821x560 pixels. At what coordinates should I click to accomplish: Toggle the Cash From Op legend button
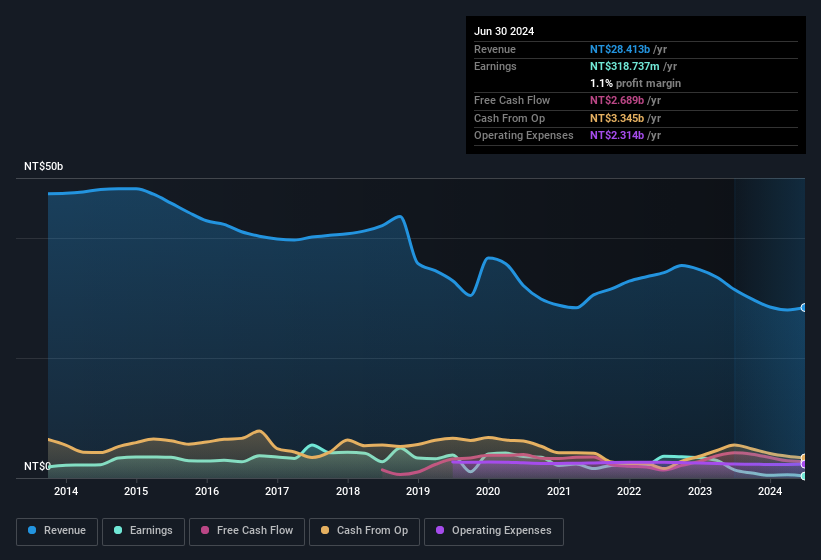point(364,531)
